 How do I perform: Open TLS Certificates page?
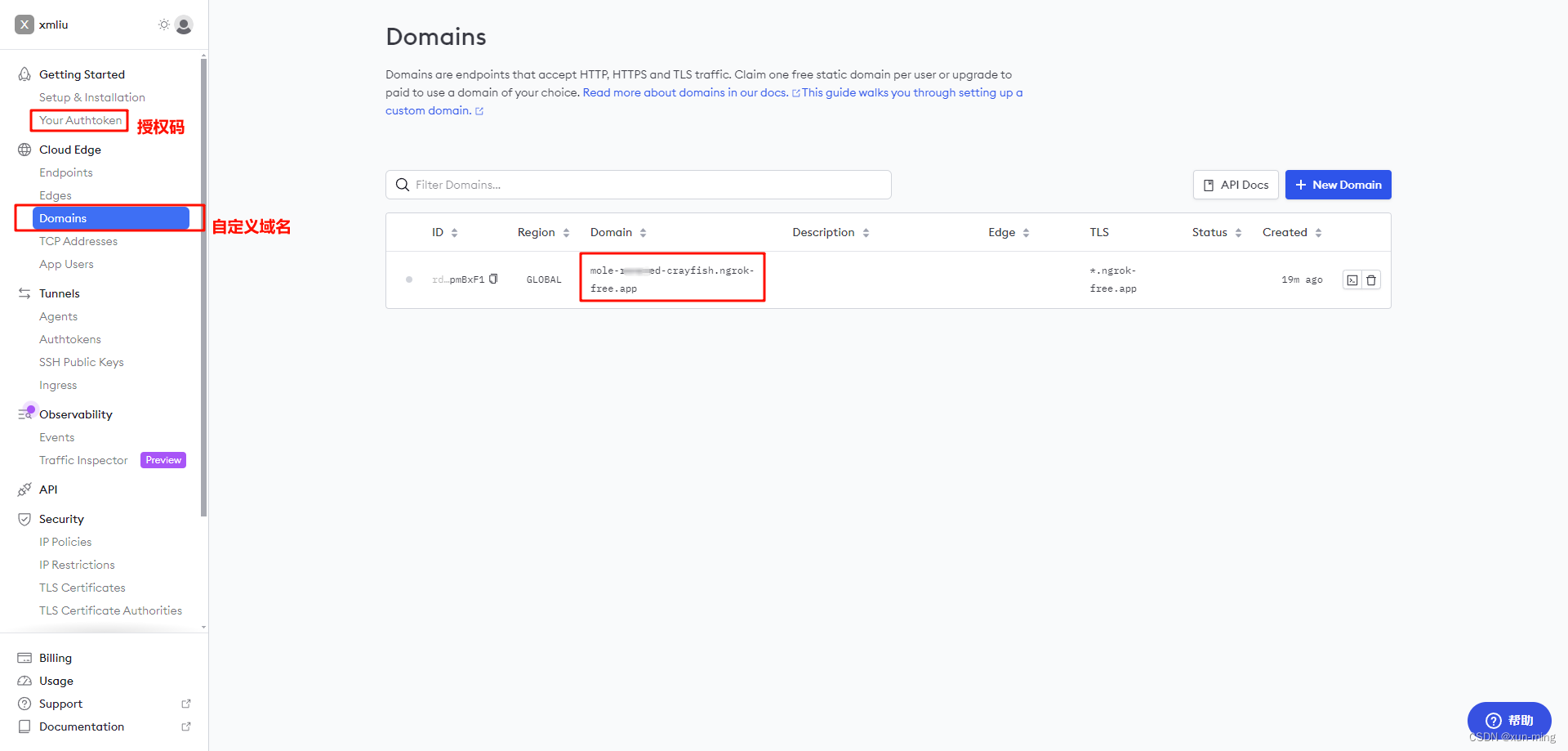click(82, 588)
